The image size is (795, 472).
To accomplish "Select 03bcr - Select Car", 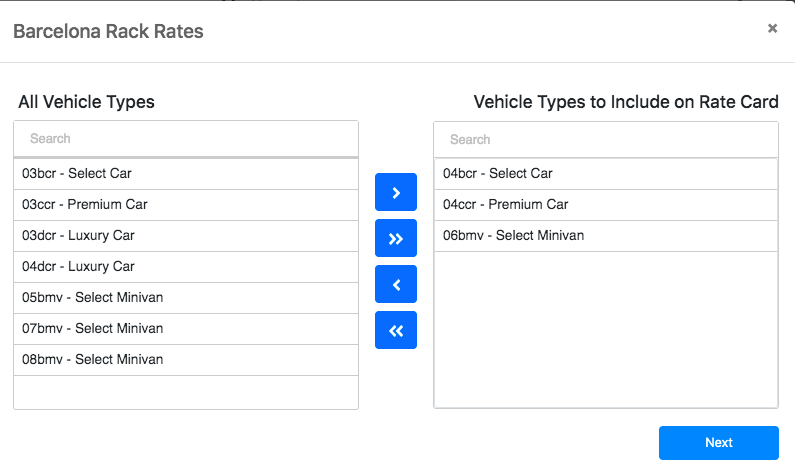I will pos(186,174).
